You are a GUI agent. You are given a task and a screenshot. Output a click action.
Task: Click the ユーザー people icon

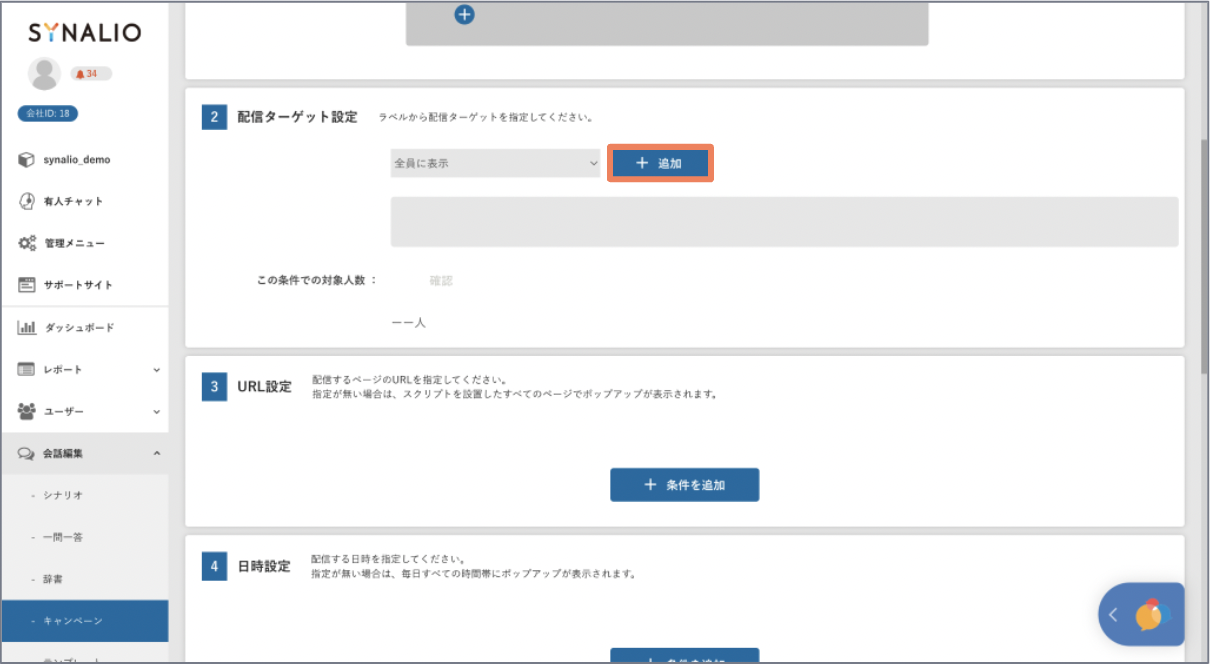click(27, 411)
